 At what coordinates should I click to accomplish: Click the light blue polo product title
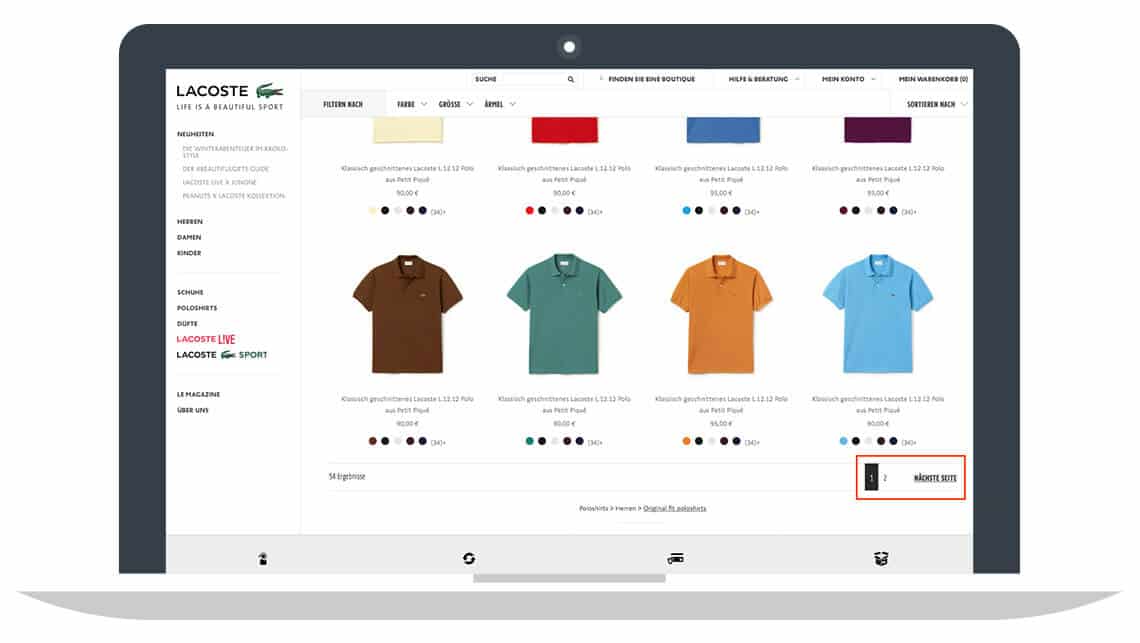878,404
